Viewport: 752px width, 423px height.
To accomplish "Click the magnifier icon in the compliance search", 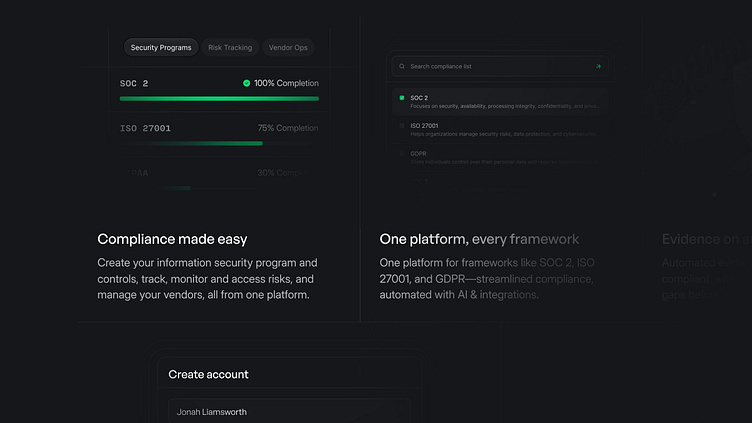I will [x=402, y=67].
